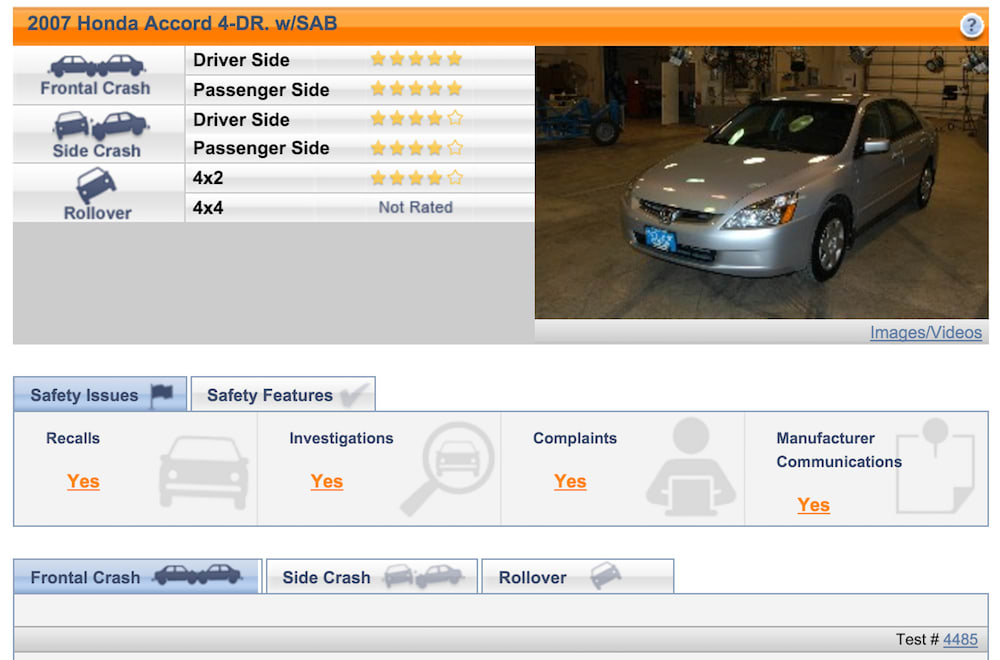1000x660 pixels.
Task: Click the 'Frontal Crash' label in ratings table
Action: pos(96,88)
